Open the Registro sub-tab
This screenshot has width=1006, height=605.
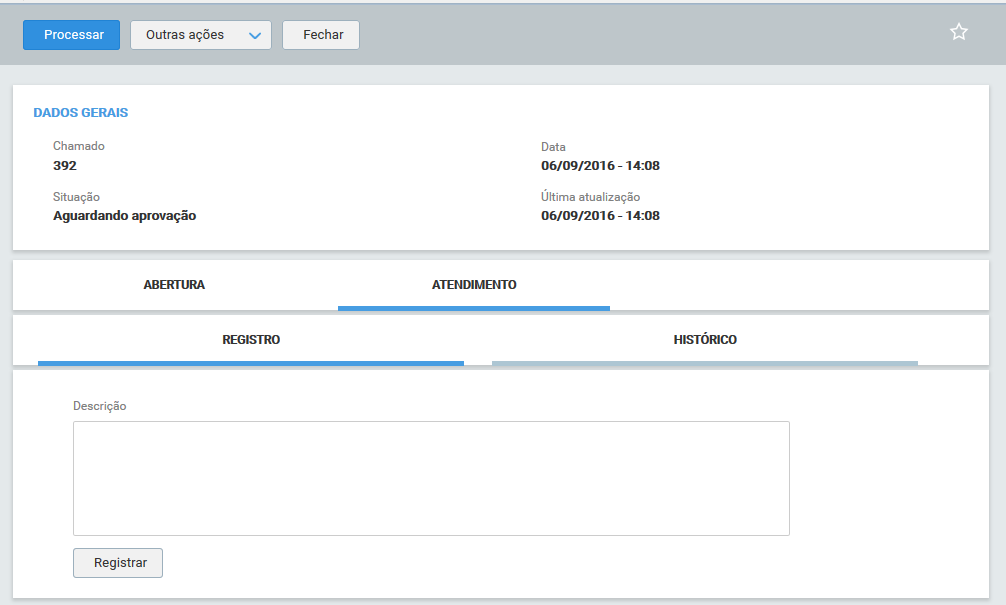(x=251, y=340)
